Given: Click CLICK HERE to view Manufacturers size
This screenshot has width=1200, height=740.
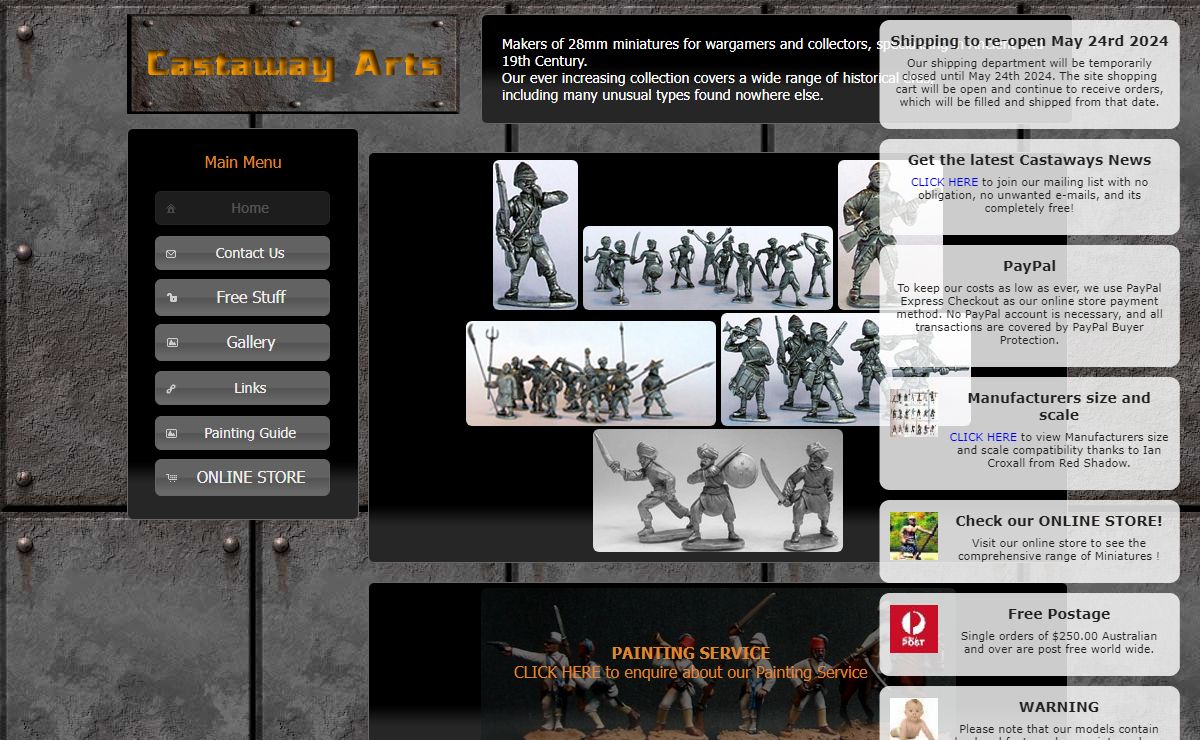Looking at the screenshot, I should click(x=983, y=437).
